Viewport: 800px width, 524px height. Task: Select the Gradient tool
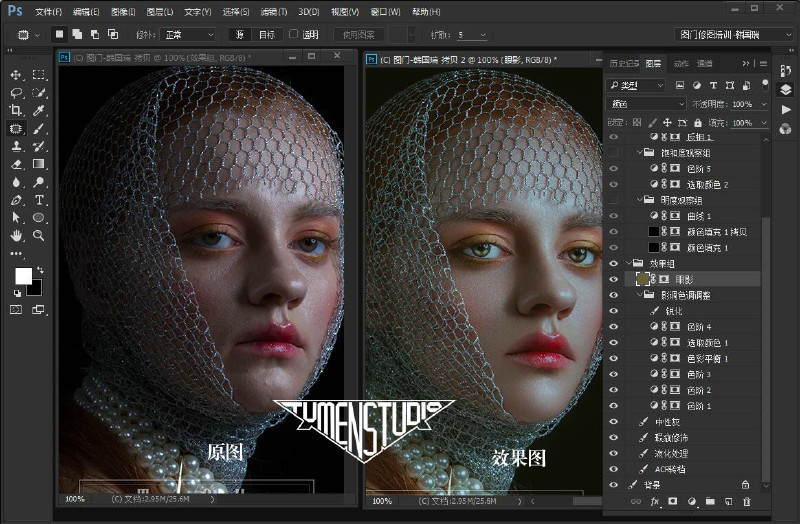pyautogui.click(x=39, y=164)
